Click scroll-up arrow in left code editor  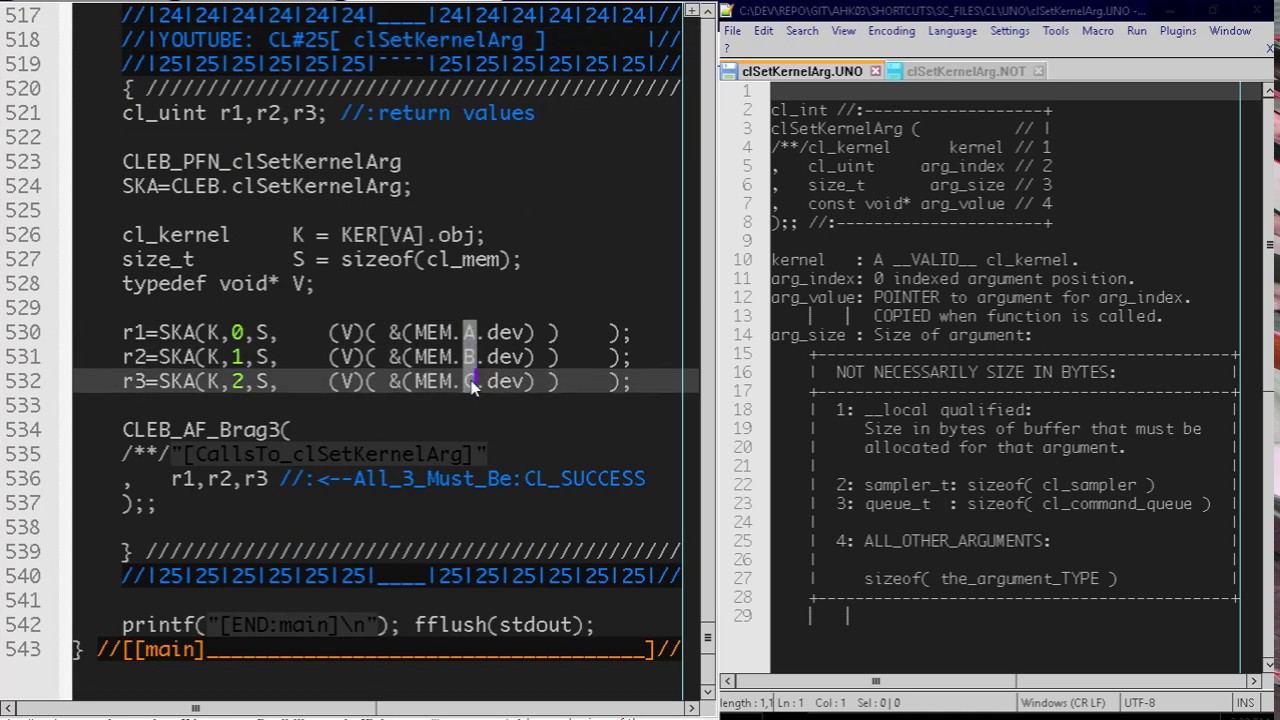(x=709, y=11)
